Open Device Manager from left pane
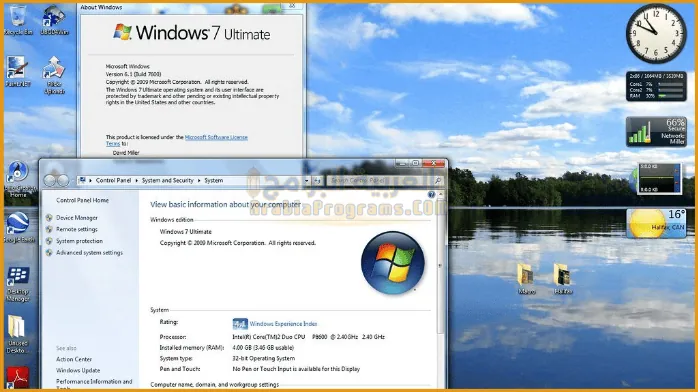The width and height of the screenshot is (698, 392). click(x=77, y=218)
